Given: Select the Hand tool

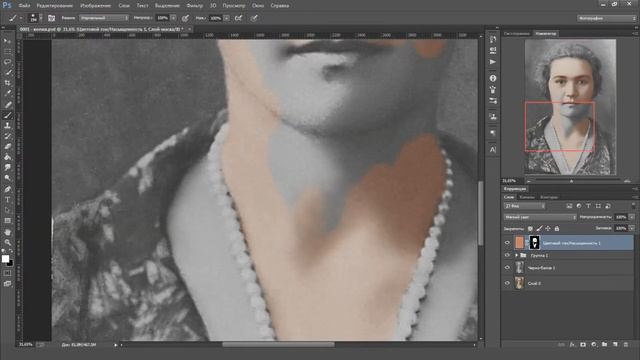Looking at the screenshot, I should (x=7, y=232).
